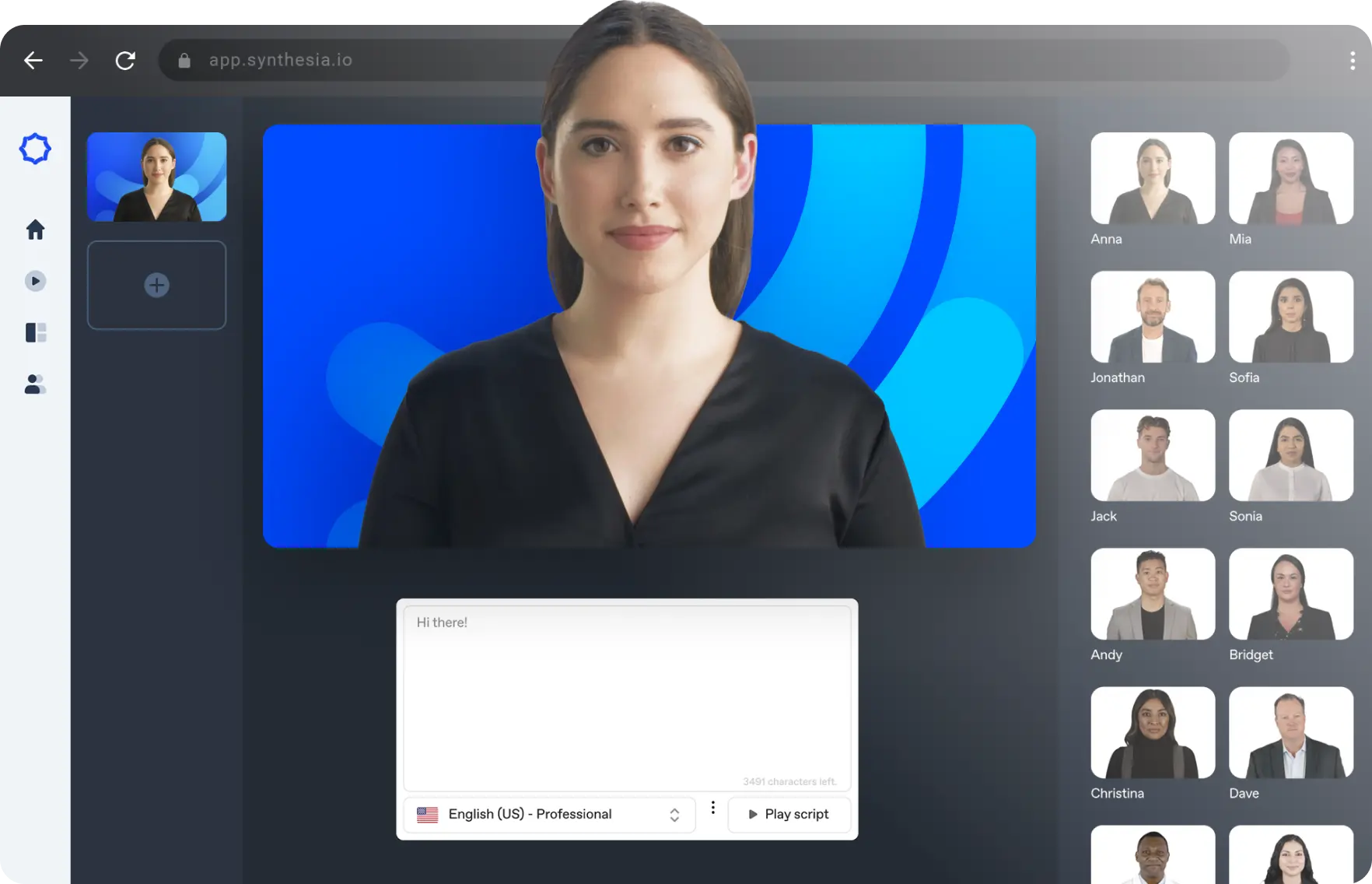
Task: Choose the Anna avatar
Action: tap(1152, 178)
